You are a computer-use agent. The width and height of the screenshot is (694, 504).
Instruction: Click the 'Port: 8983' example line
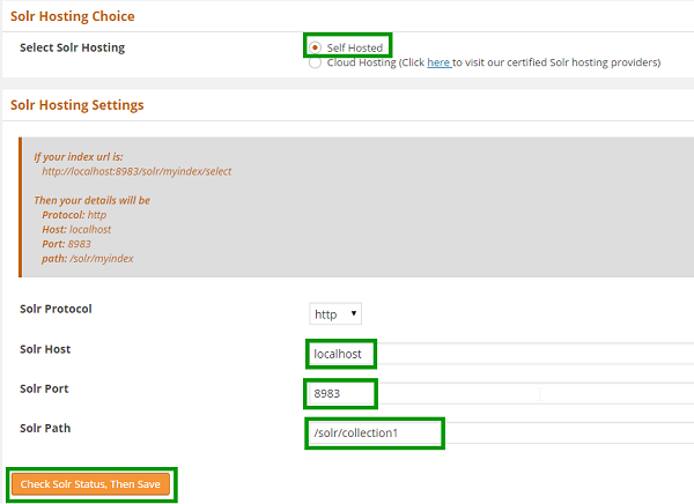tap(66, 244)
